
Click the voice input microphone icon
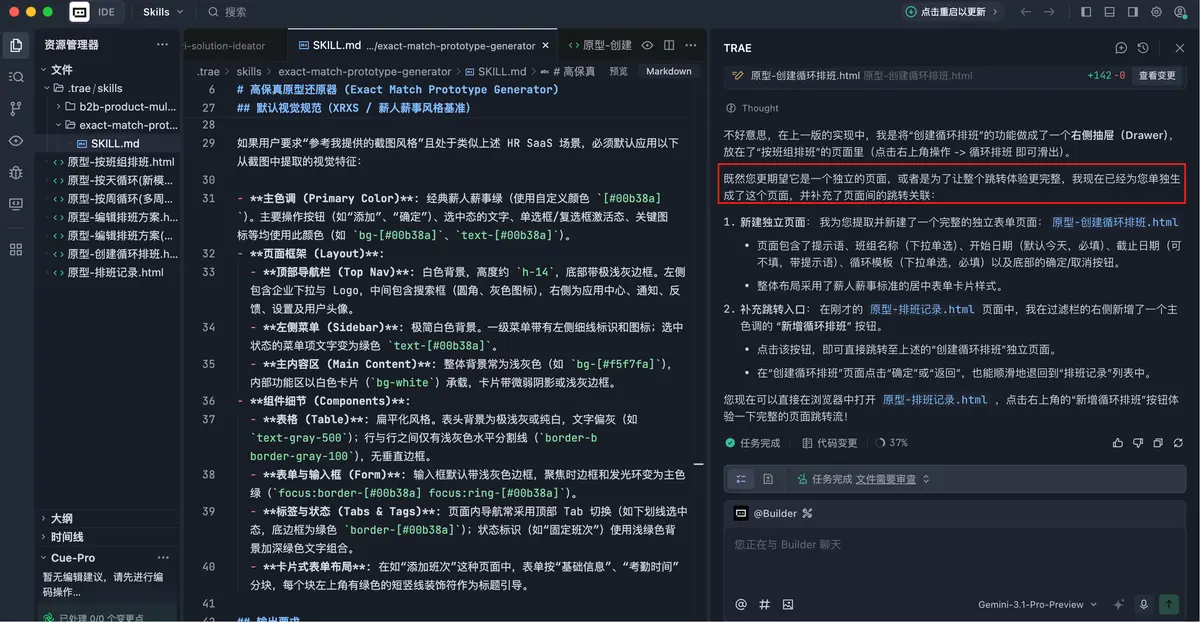[x=1144, y=604]
